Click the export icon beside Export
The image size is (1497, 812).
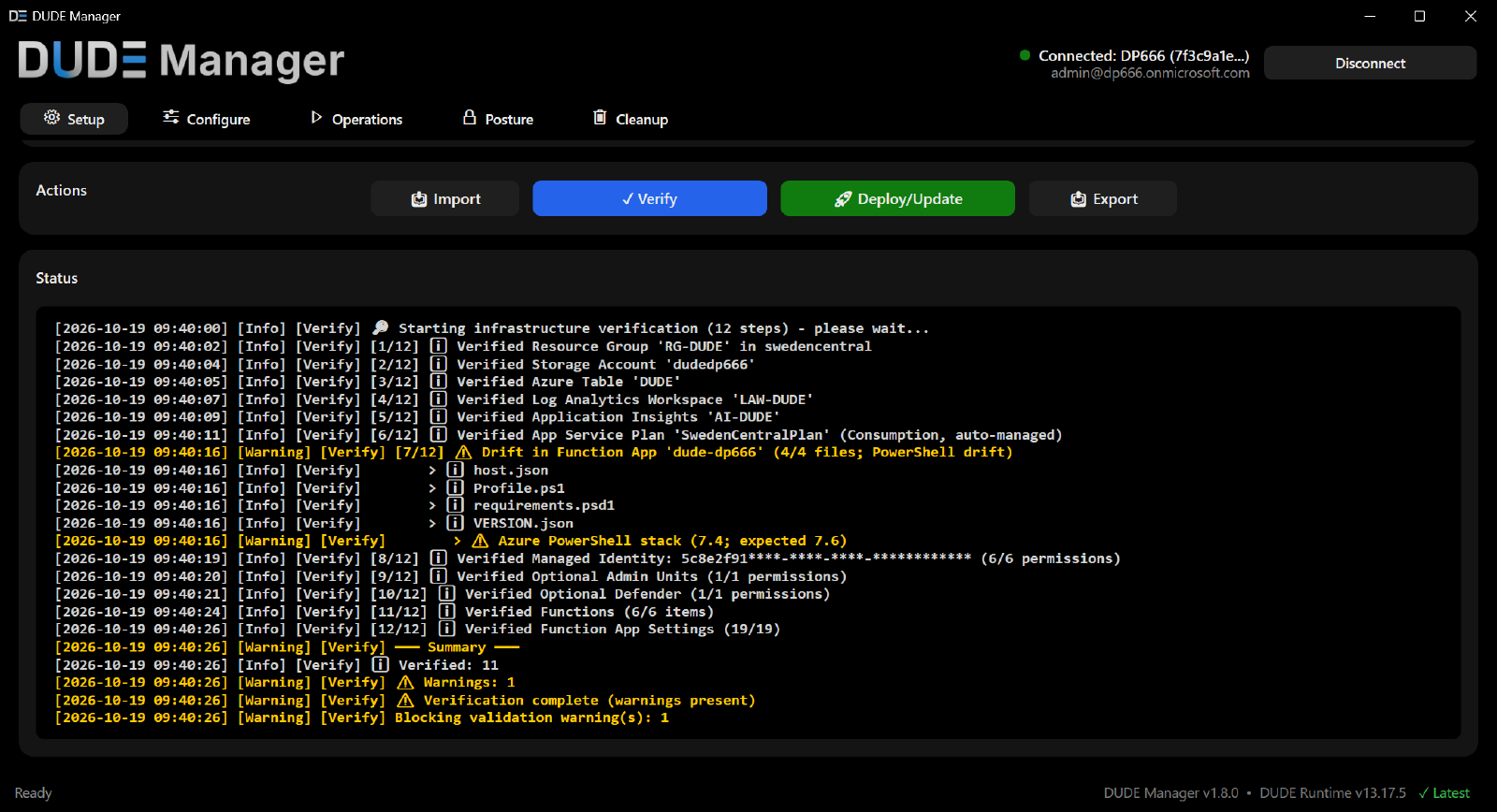(x=1079, y=199)
